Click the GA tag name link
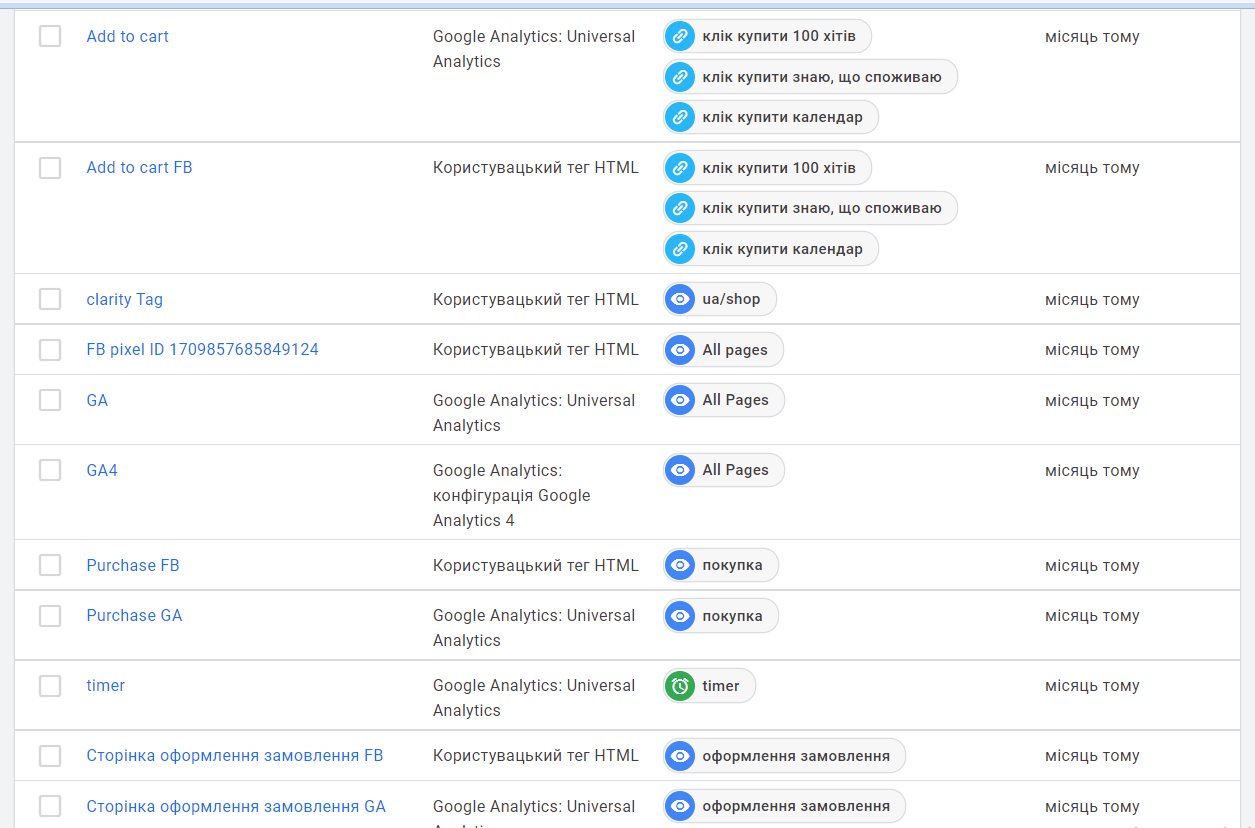The width and height of the screenshot is (1255, 828). click(x=97, y=400)
